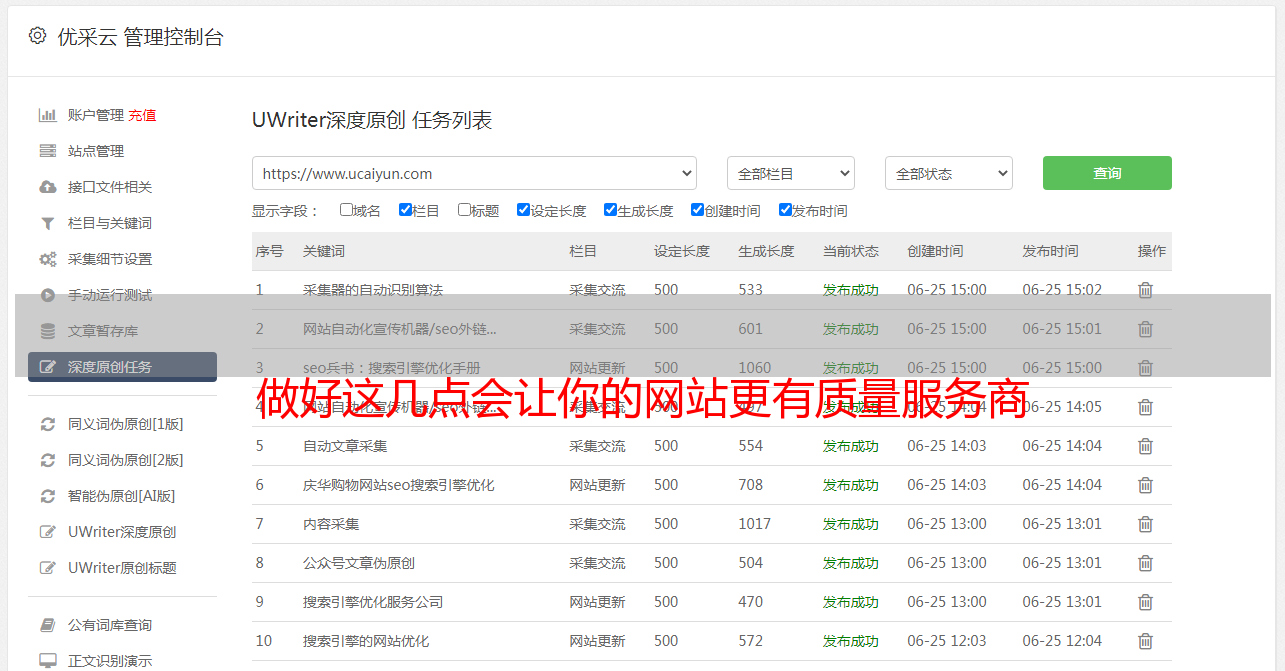The height and width of the screenshot is (671, 1285).
Task: Toggle the 发布时间 checkbox
Action: click(785, 210)
